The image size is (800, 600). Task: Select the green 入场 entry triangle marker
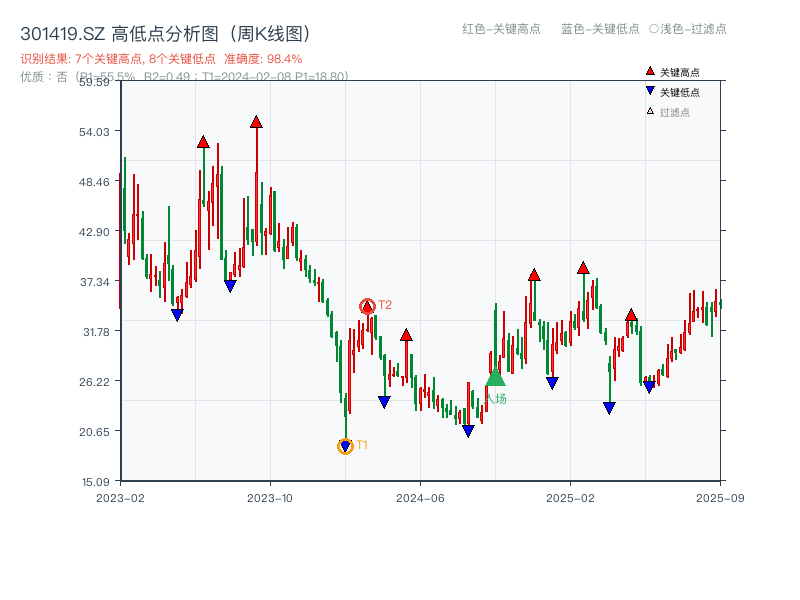495,381
